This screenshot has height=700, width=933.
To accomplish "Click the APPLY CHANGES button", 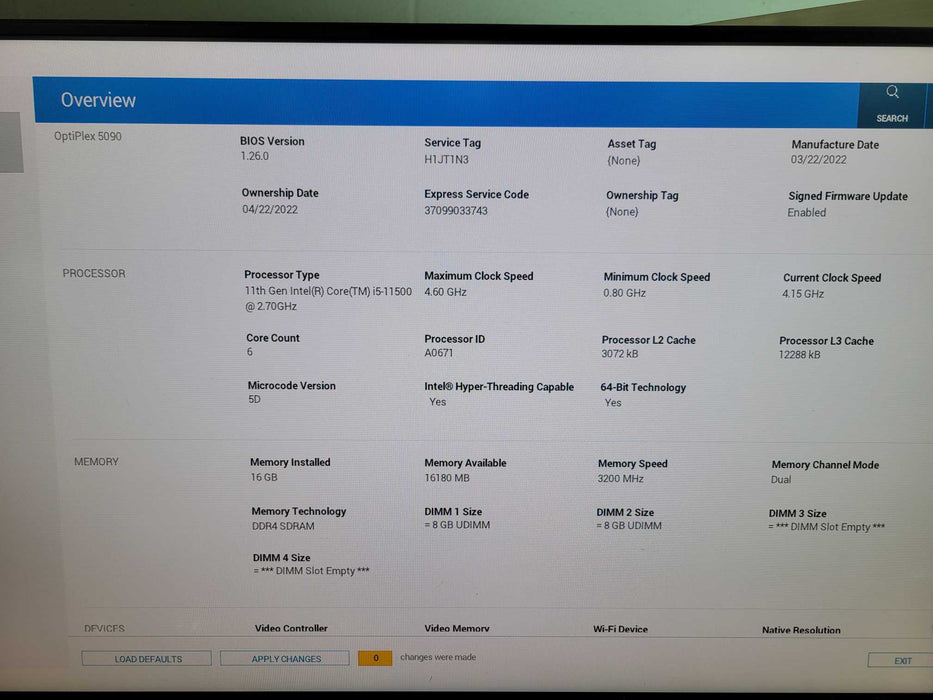I will [284, 658].
